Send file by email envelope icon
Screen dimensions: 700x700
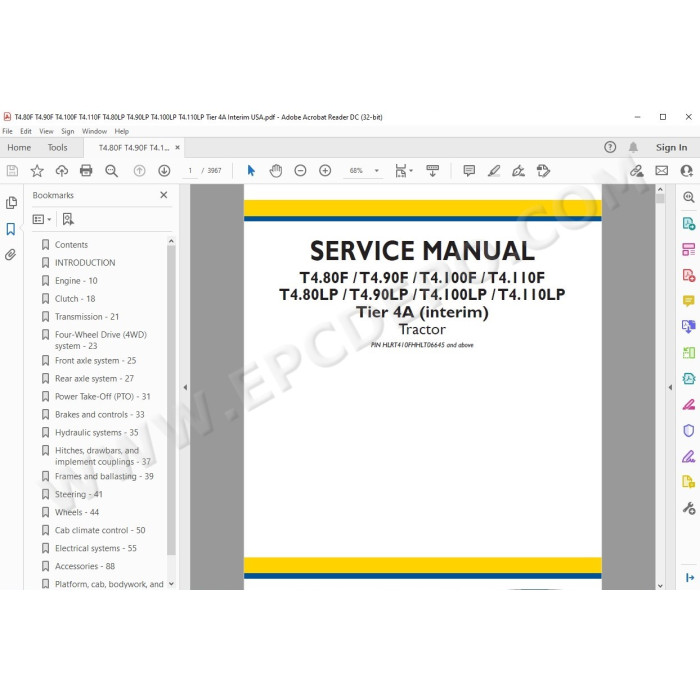[662, 171]
